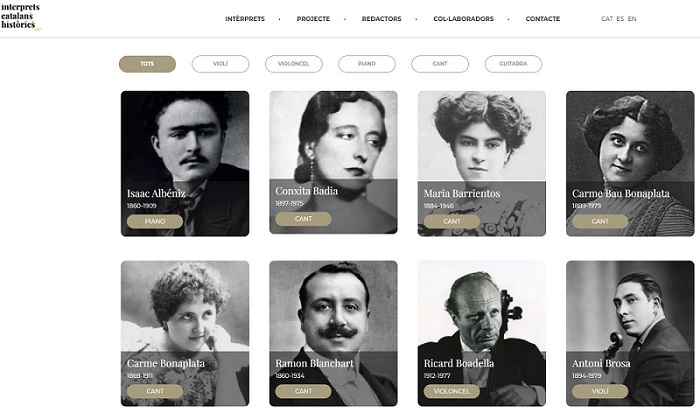Image resolution: width=700 pixels, height=420 pixels.
Task: Open the Isaac Albéniz portrait card
Action: [x=185, y=163]
